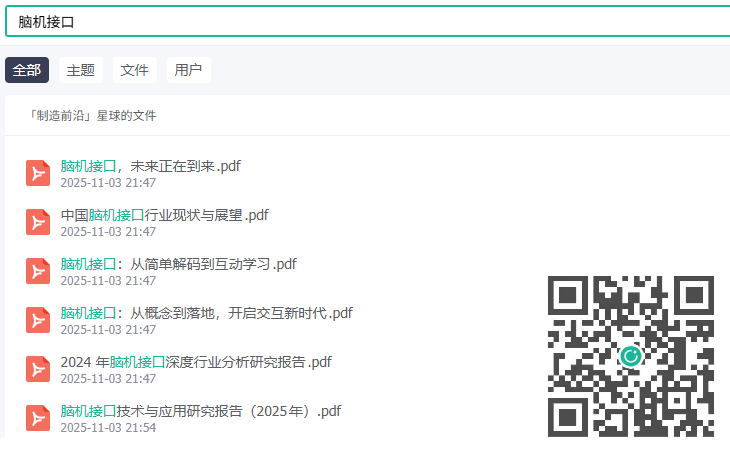
Task: Open file 脑机接口，未来正在到来.pdf
Action: click(150, 166)
